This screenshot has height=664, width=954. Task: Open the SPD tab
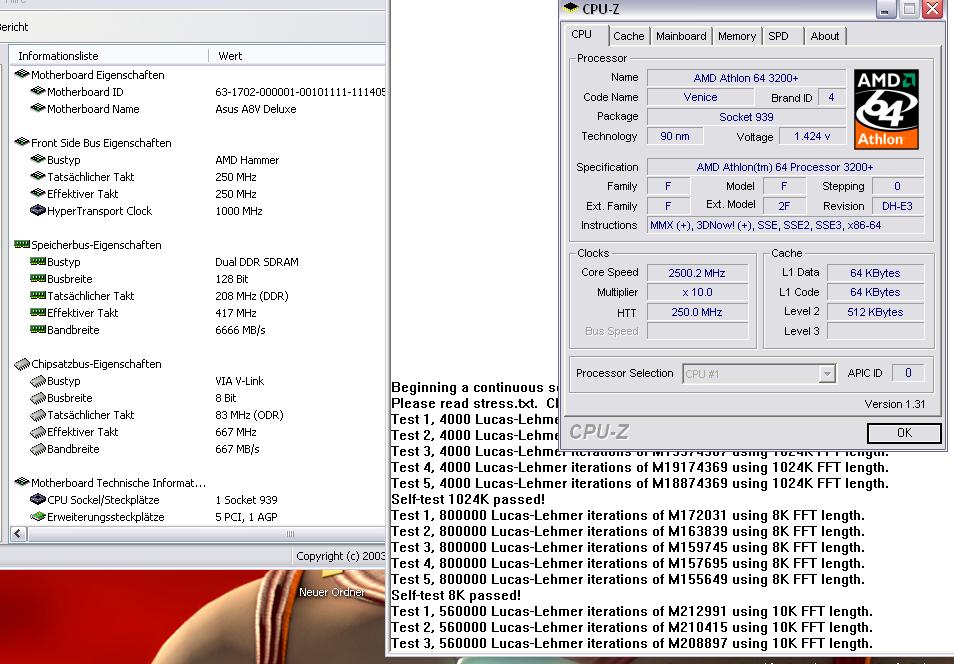click(x=778, y=36)
